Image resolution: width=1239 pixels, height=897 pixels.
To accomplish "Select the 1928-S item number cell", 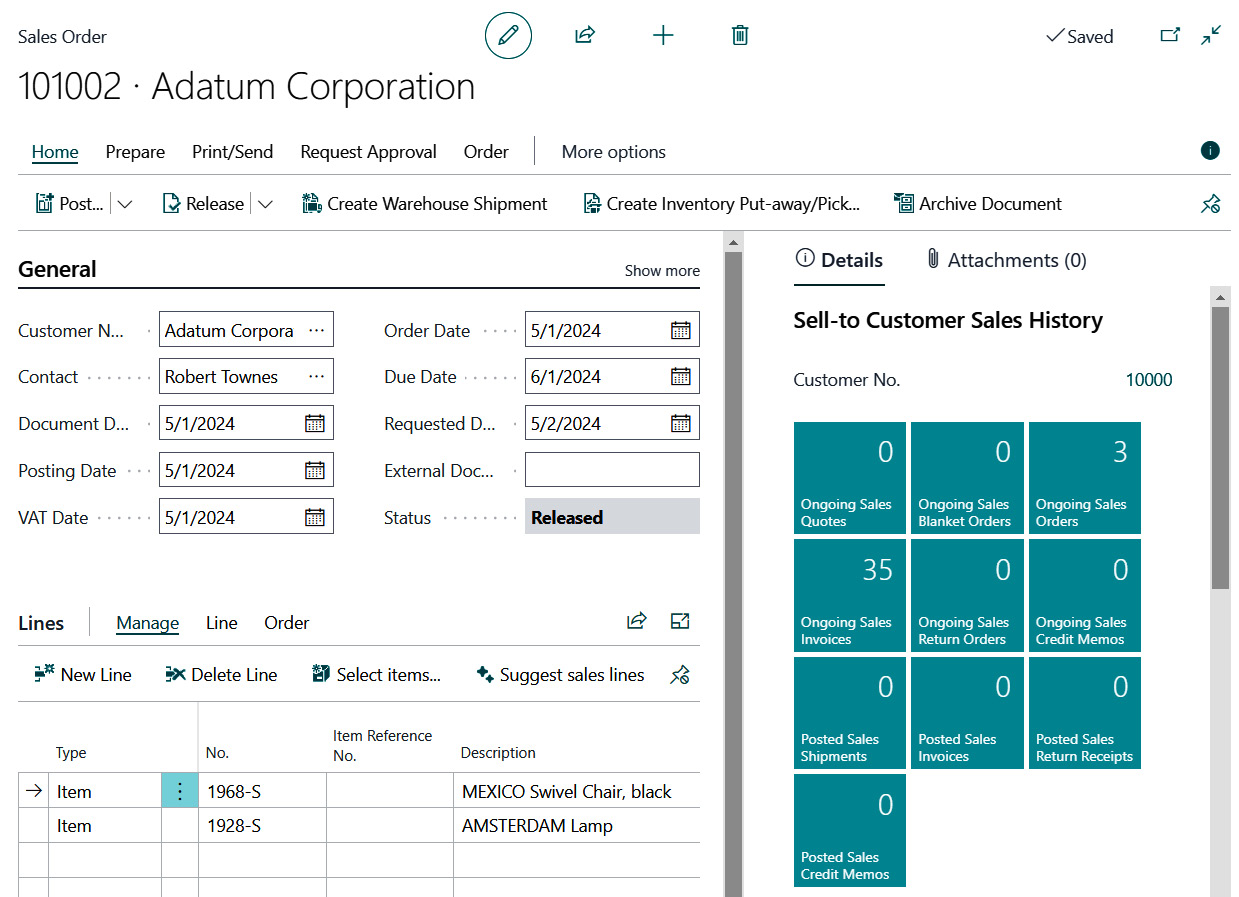I will [262, 826].
